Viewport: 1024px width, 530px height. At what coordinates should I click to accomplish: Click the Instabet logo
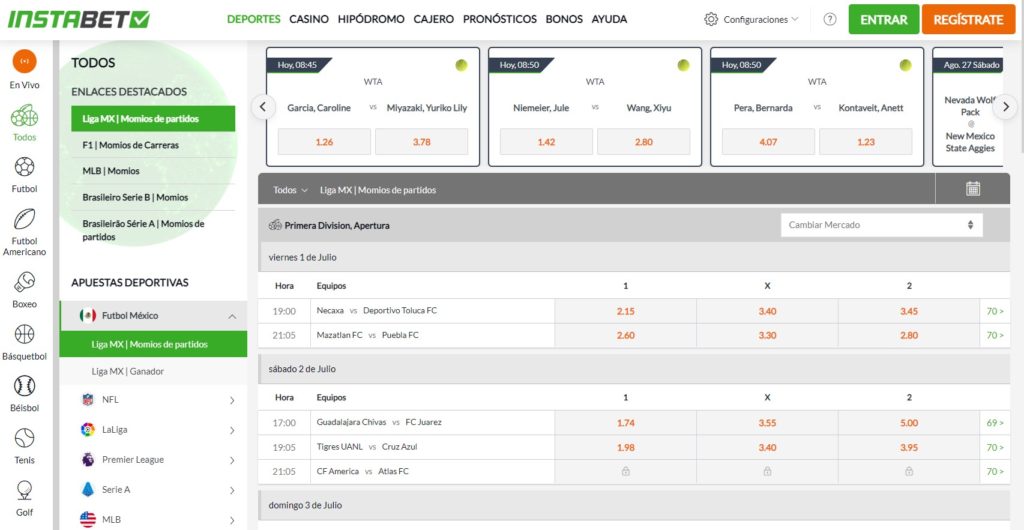[78, 20]
